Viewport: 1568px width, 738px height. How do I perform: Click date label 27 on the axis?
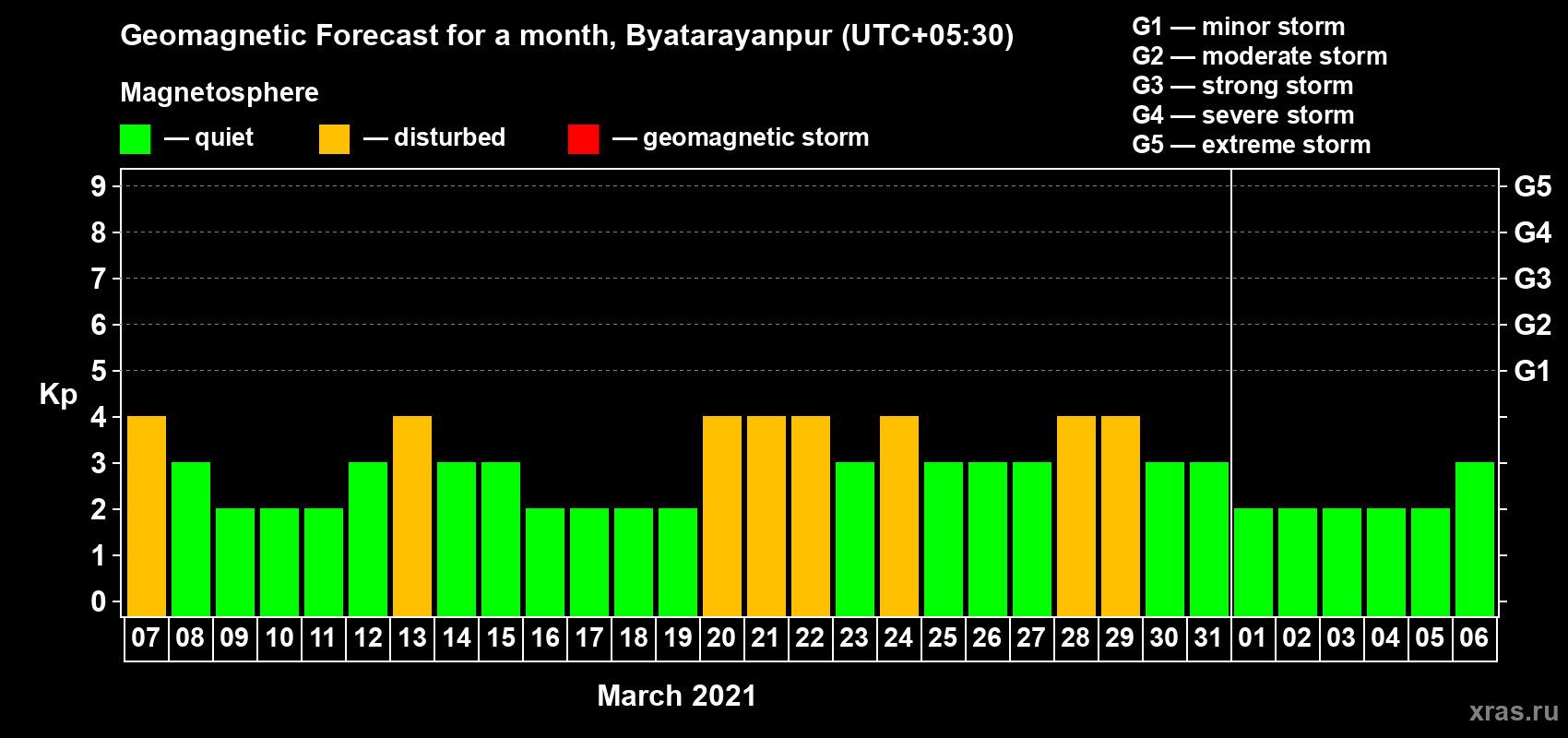pyautogui.click(x=1031, y=638)
